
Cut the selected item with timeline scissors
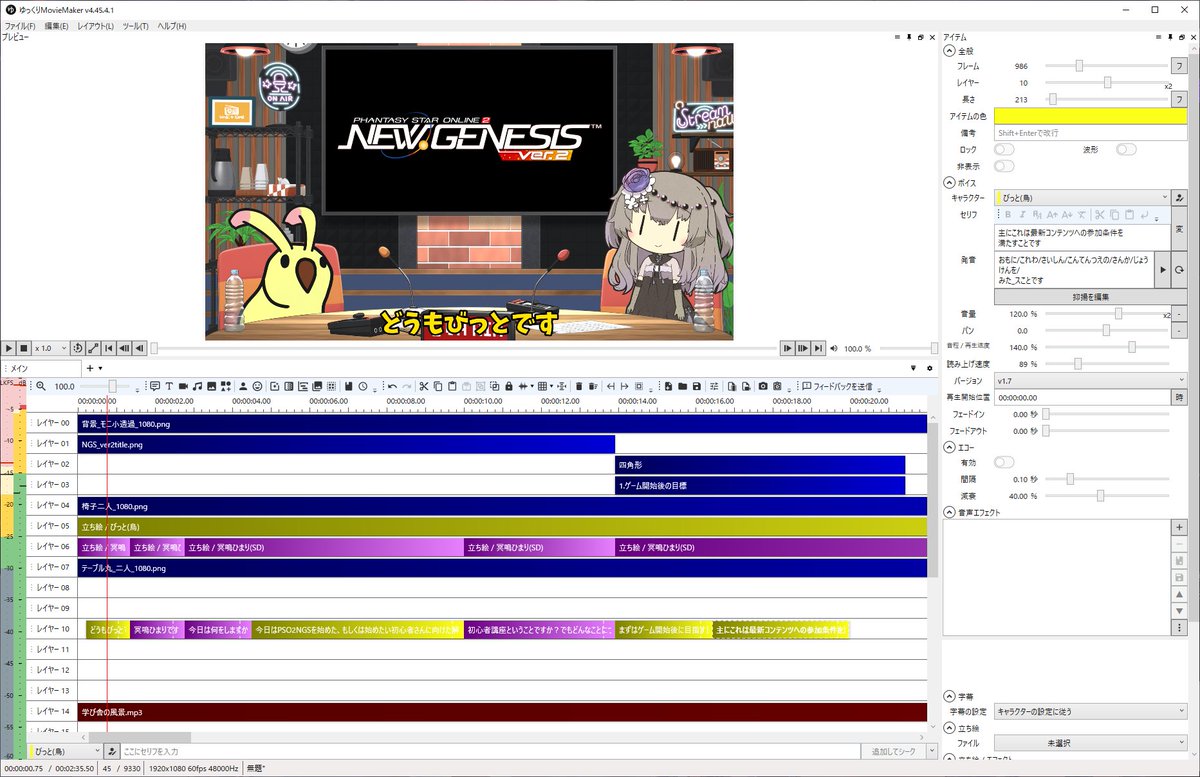(424, 386)
